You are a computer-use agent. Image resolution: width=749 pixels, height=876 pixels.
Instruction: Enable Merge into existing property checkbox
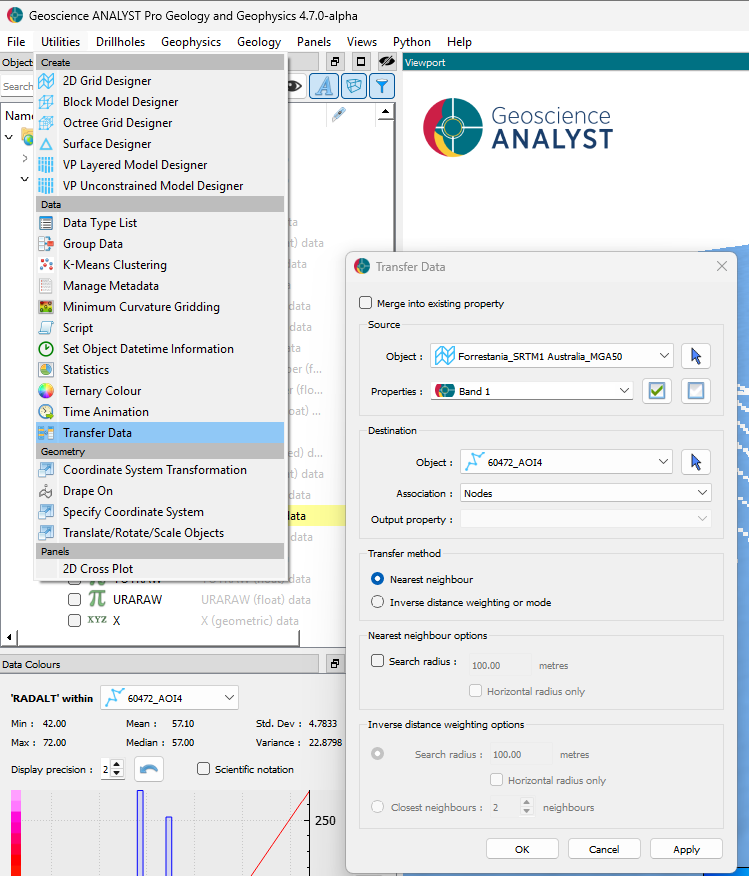[365, 304]
